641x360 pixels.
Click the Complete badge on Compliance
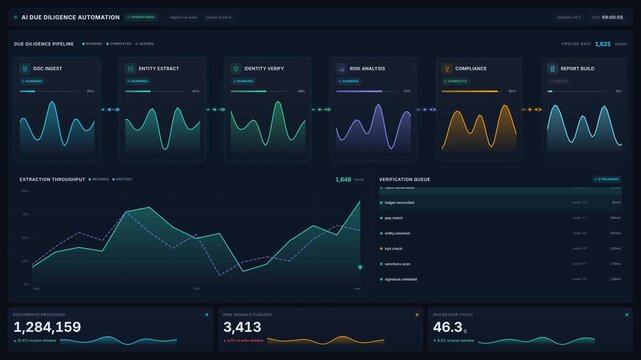(455, 81)
